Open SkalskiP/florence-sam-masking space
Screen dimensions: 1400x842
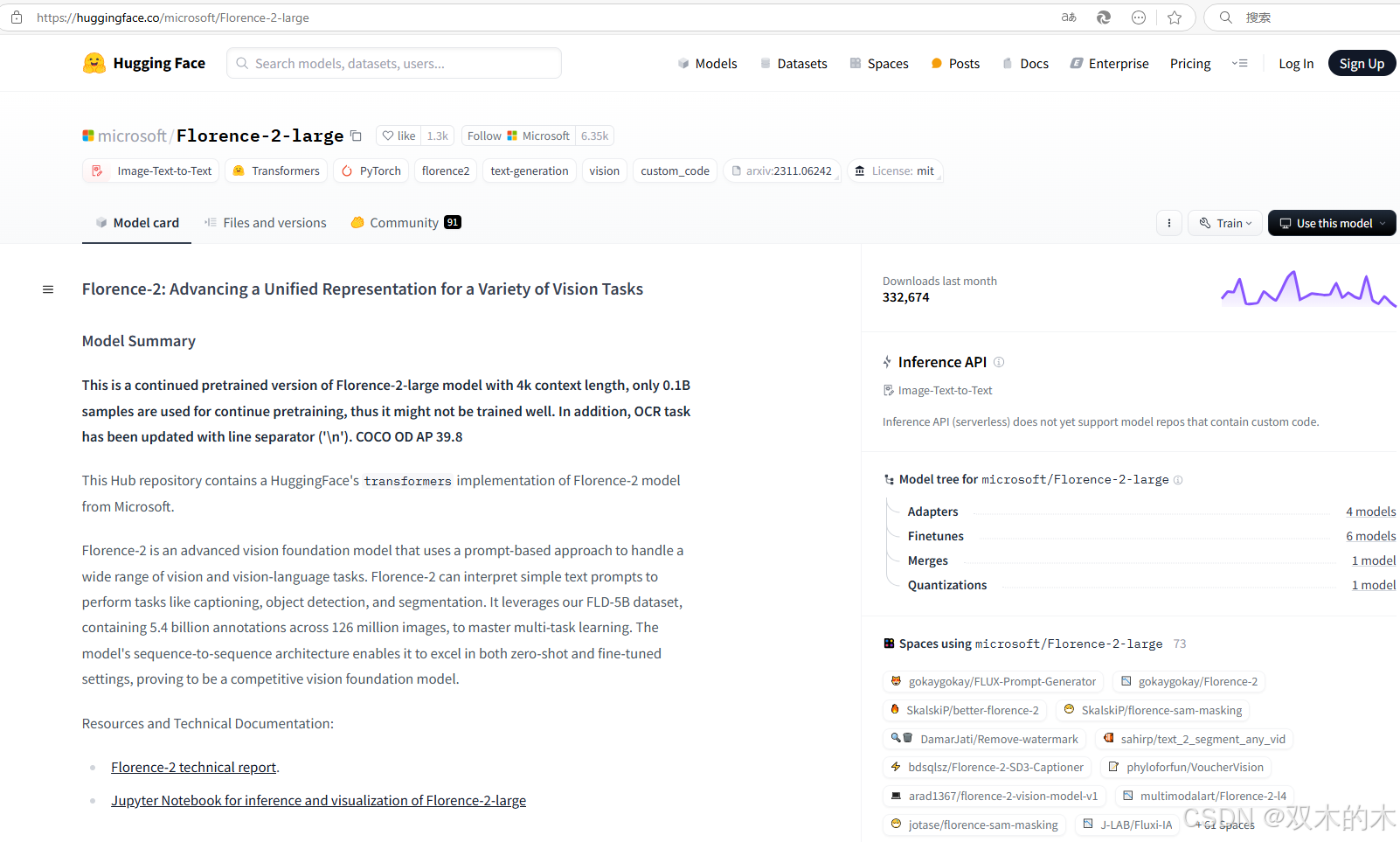coord(1153,710)
